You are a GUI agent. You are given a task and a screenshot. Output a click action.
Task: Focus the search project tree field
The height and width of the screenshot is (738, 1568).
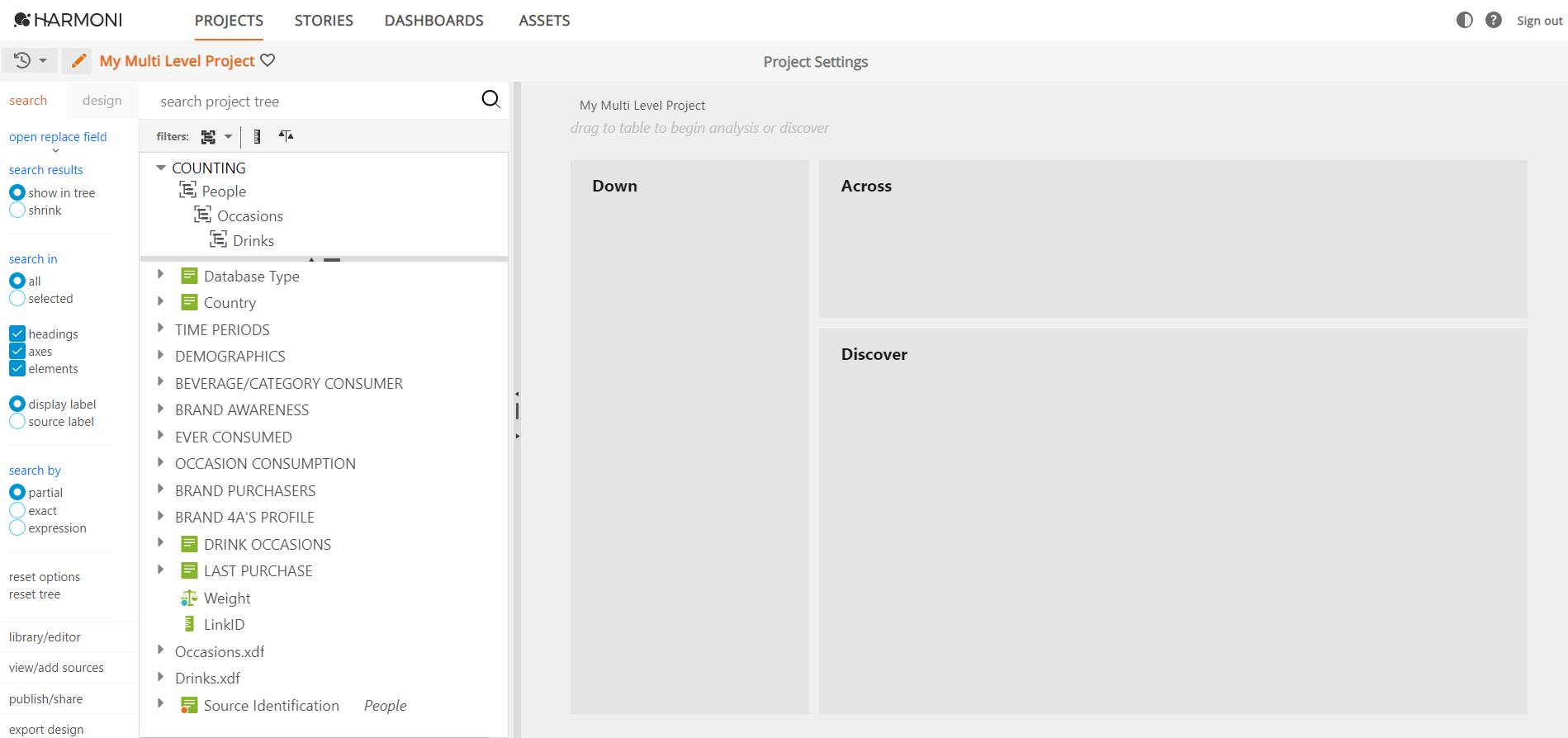(x=314, y=101)
